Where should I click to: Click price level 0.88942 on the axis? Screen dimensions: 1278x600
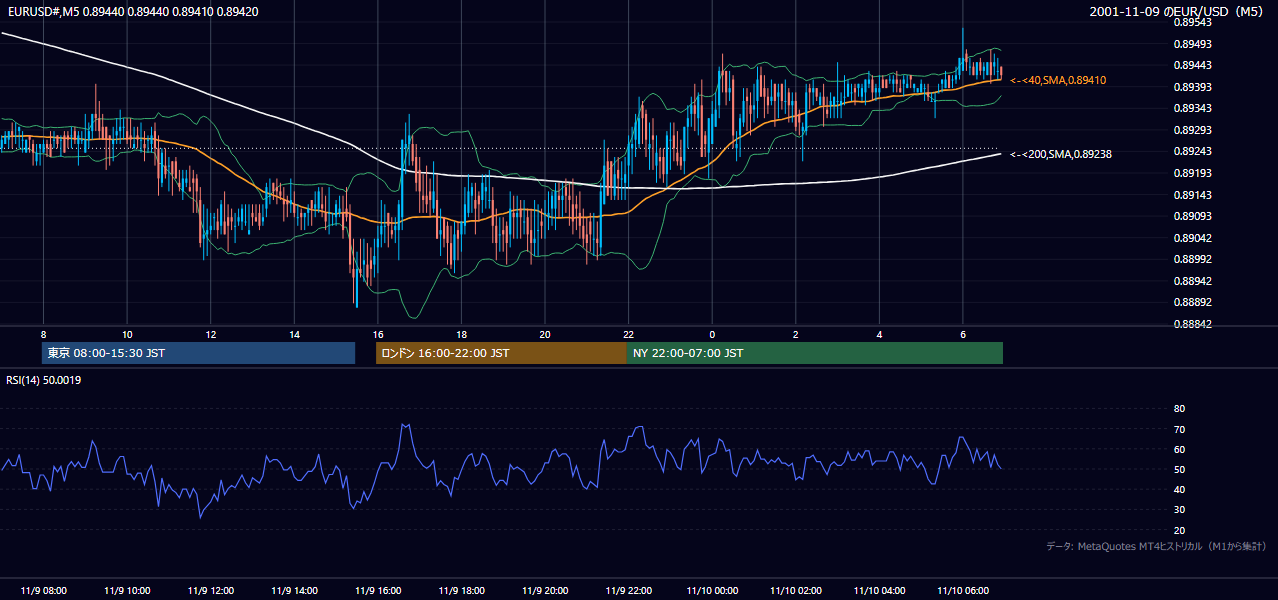tap(1194, 281)
